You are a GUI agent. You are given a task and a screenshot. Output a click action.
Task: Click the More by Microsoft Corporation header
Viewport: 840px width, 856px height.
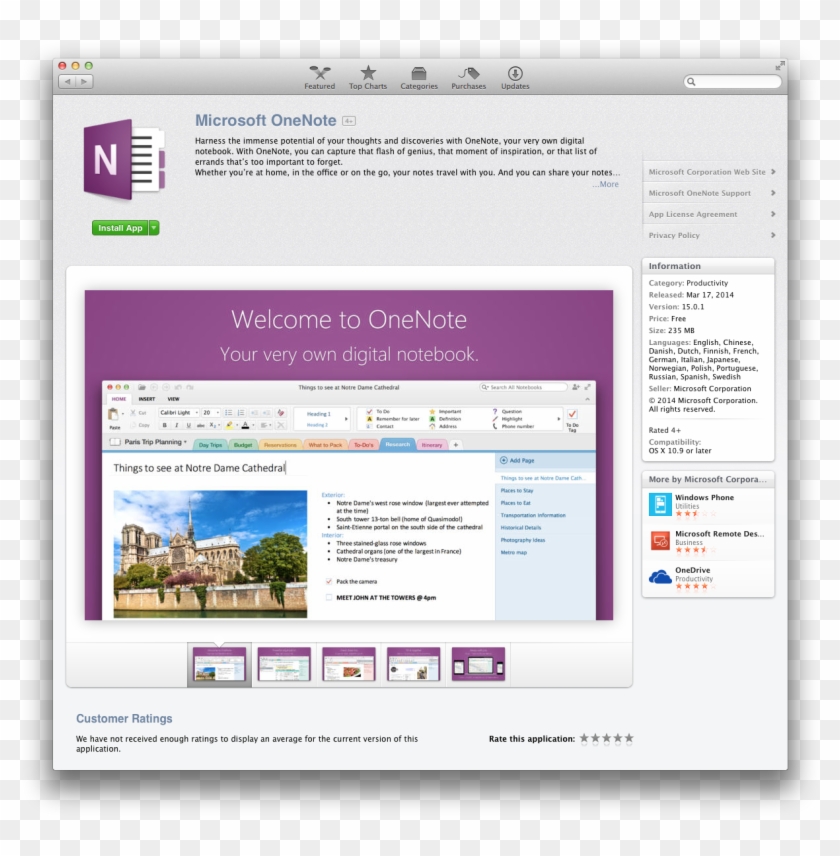tap(708, 479)
